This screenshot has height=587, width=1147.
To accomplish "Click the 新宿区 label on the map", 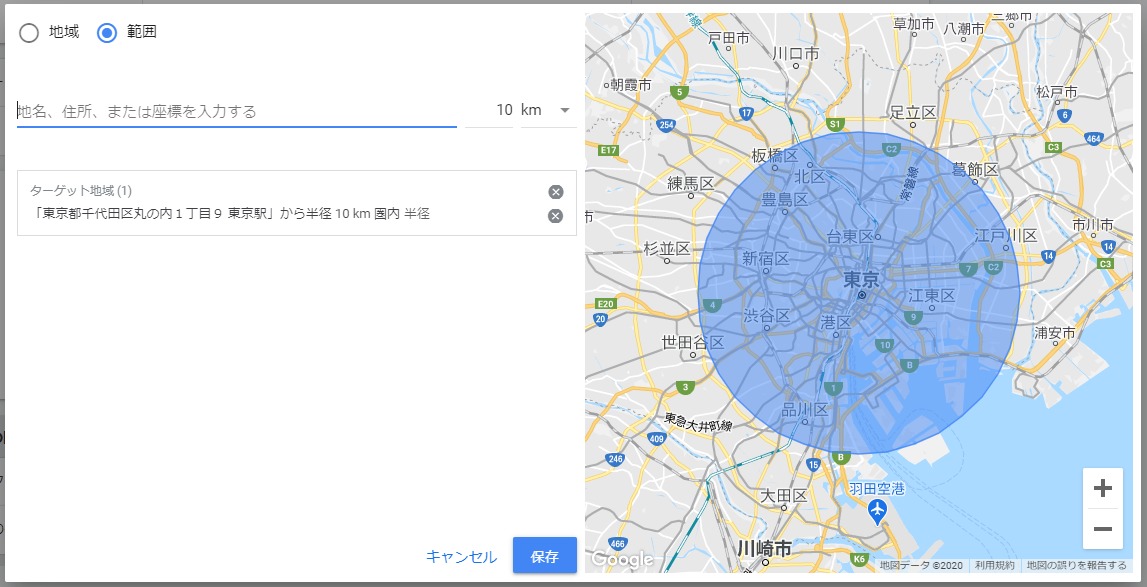I will (x=765, y=258).
